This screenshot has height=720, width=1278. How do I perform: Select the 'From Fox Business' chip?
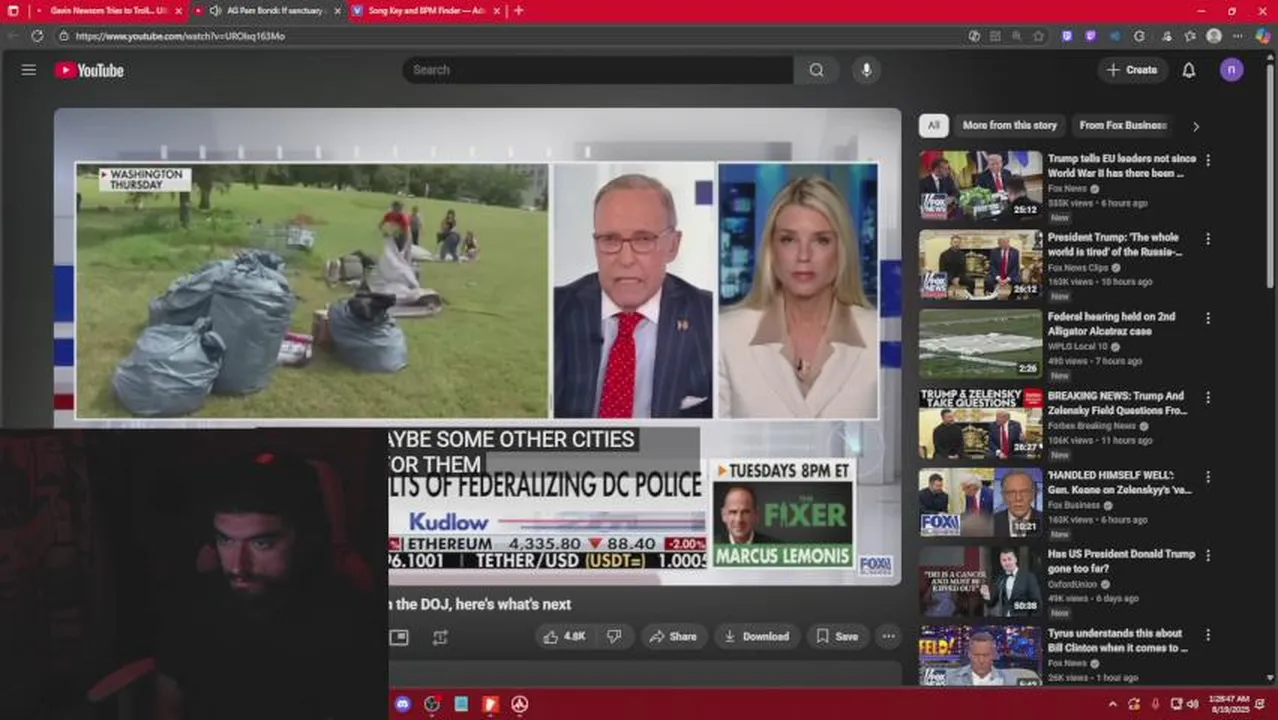[1123, 126]
